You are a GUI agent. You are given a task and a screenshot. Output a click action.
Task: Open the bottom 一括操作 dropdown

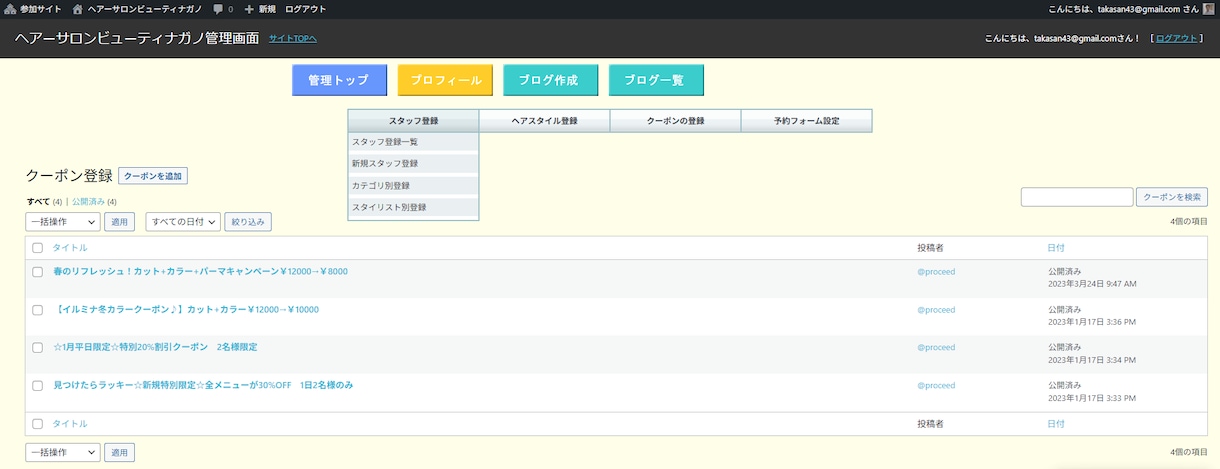(63, 453)
